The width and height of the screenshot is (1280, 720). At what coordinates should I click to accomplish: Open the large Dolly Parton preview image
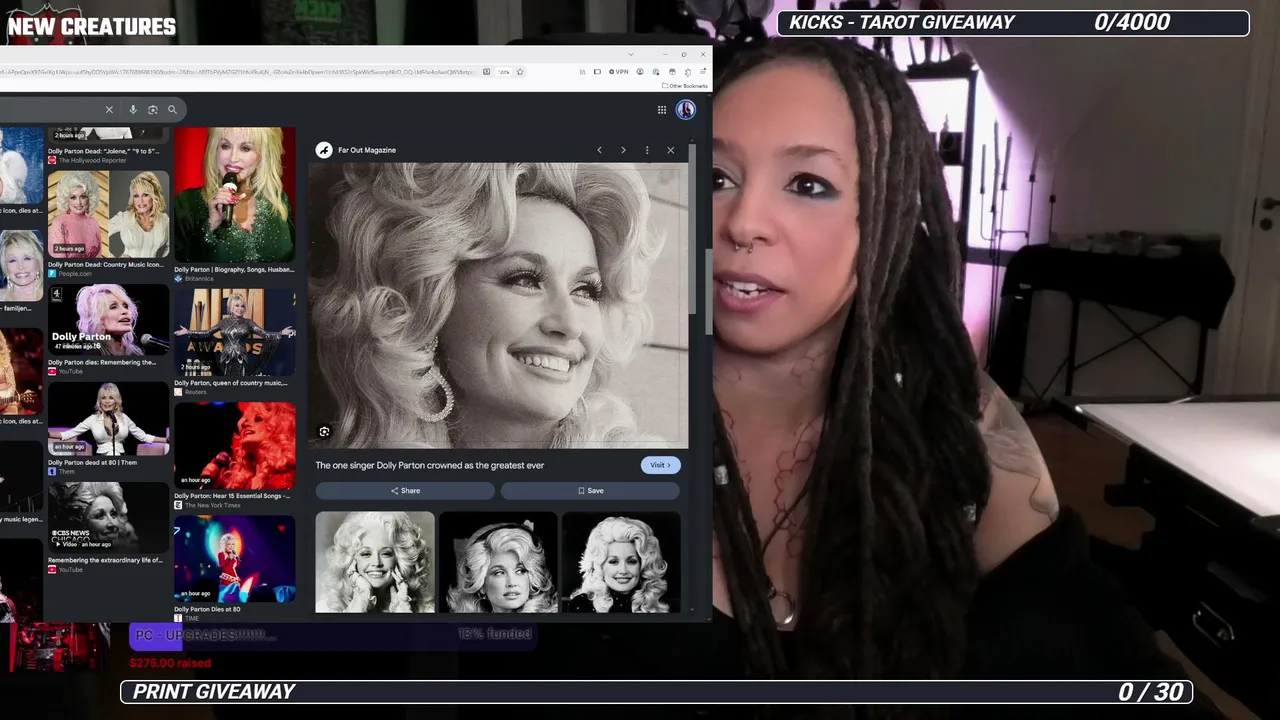point(498,306)
